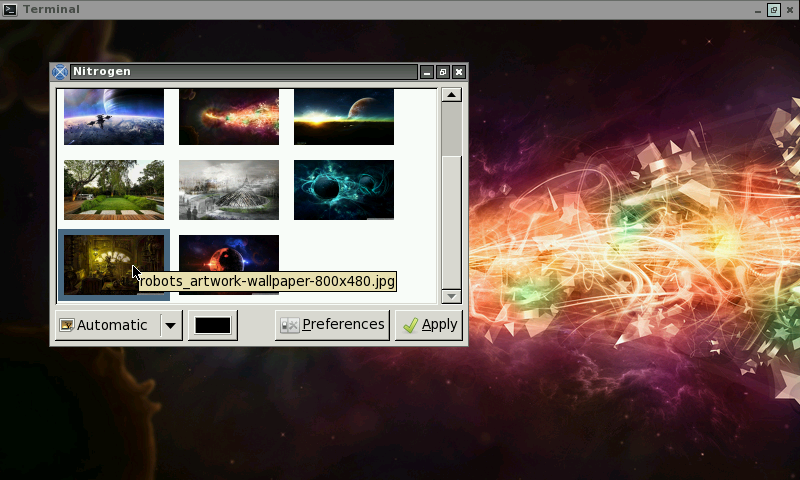Pick the sunrise horizon with planet thumbnail

344,117
